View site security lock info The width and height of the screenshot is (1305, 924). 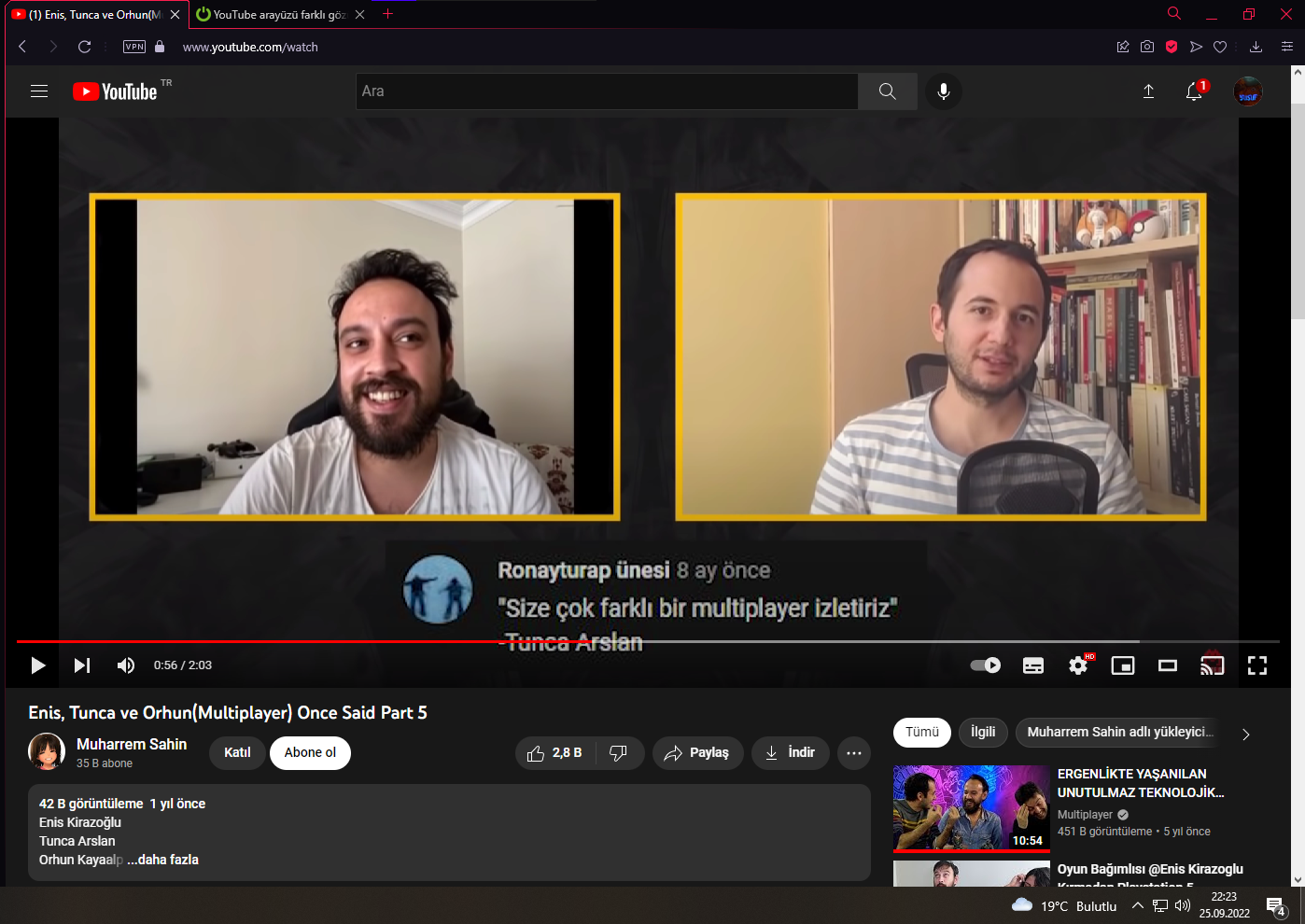point(160,47)
